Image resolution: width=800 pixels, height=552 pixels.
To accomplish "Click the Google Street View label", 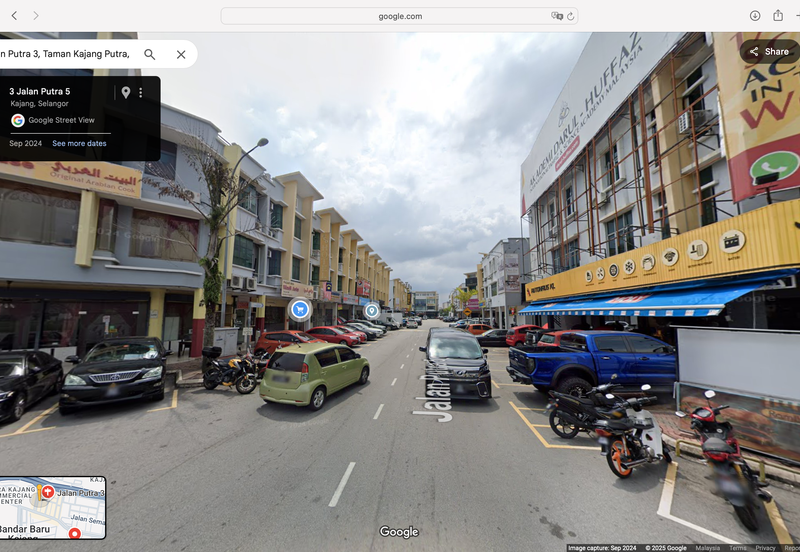I will (61, 120).
